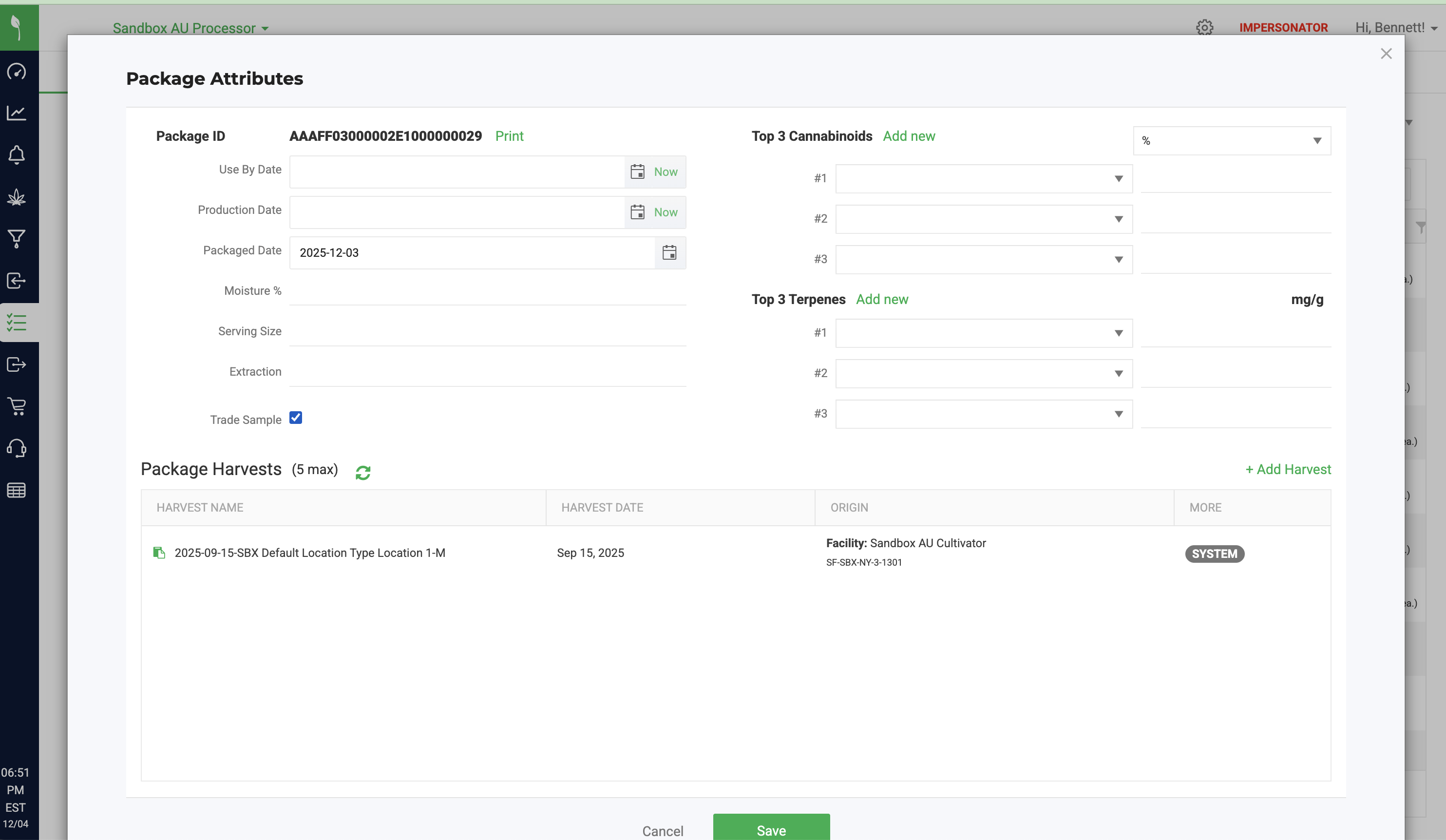Open the Production Date calendar picker

point(637,212)
